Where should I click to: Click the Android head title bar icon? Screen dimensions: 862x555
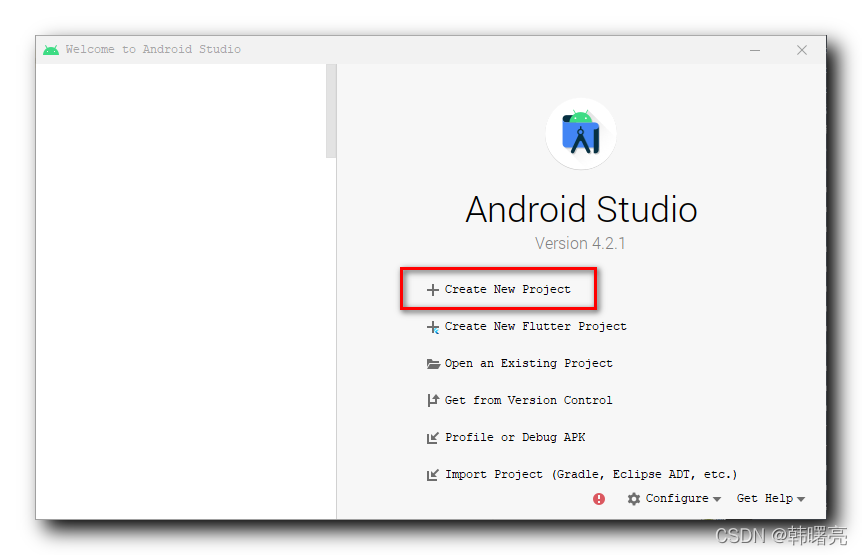click(51, 50)
